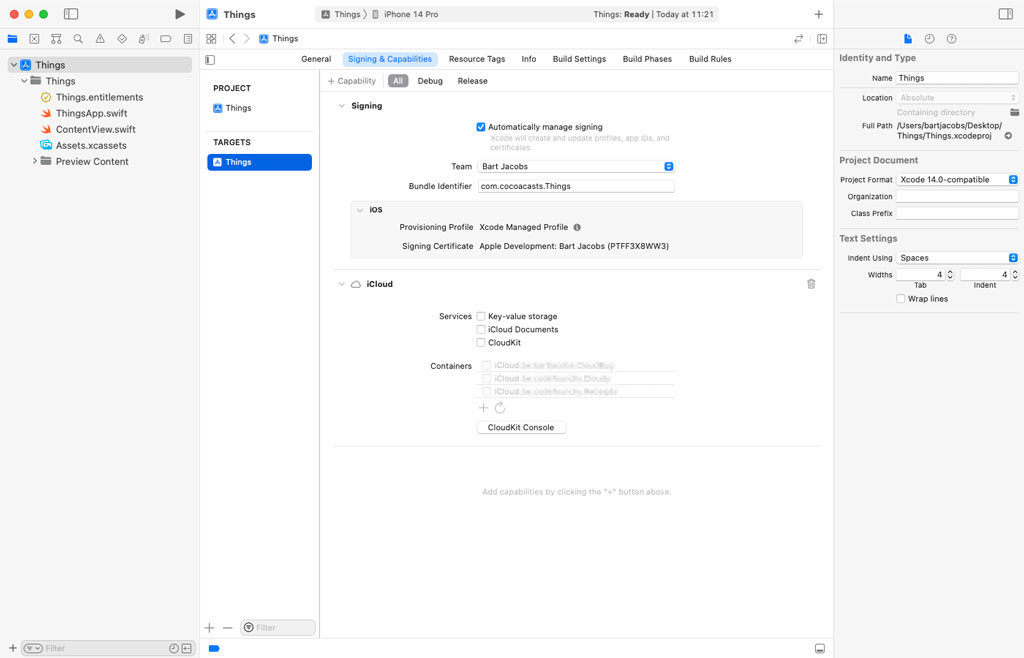Screen dimensions: 1024x658
Task: Enable iCloud Documents service
Action: coord(481,330)
